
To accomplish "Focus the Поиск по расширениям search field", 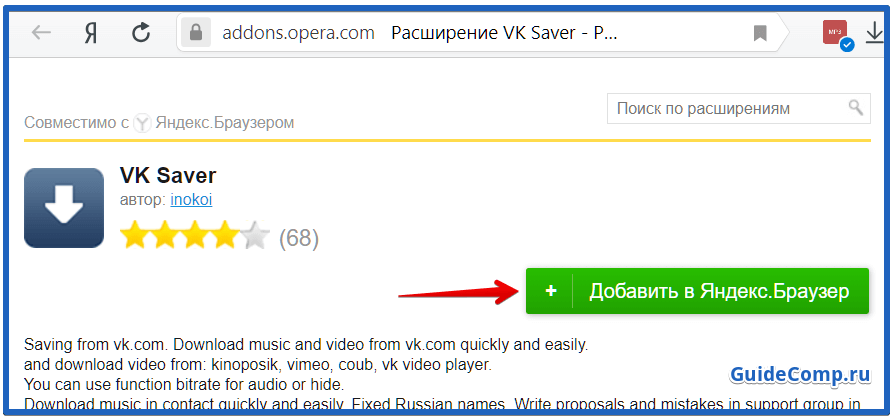I will pos(739,108).
